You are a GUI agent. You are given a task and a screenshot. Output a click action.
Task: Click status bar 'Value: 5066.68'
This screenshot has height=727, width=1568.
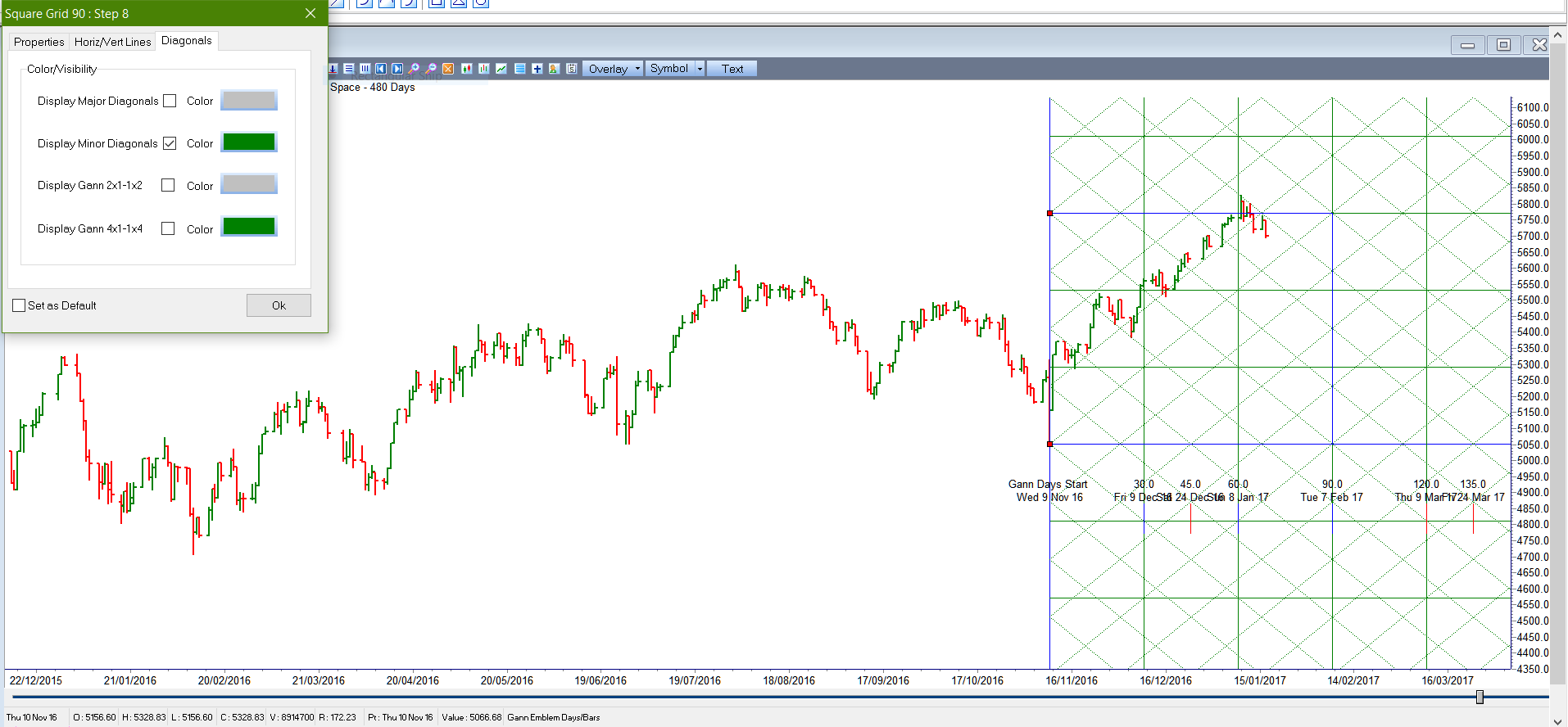pos(472,717)
